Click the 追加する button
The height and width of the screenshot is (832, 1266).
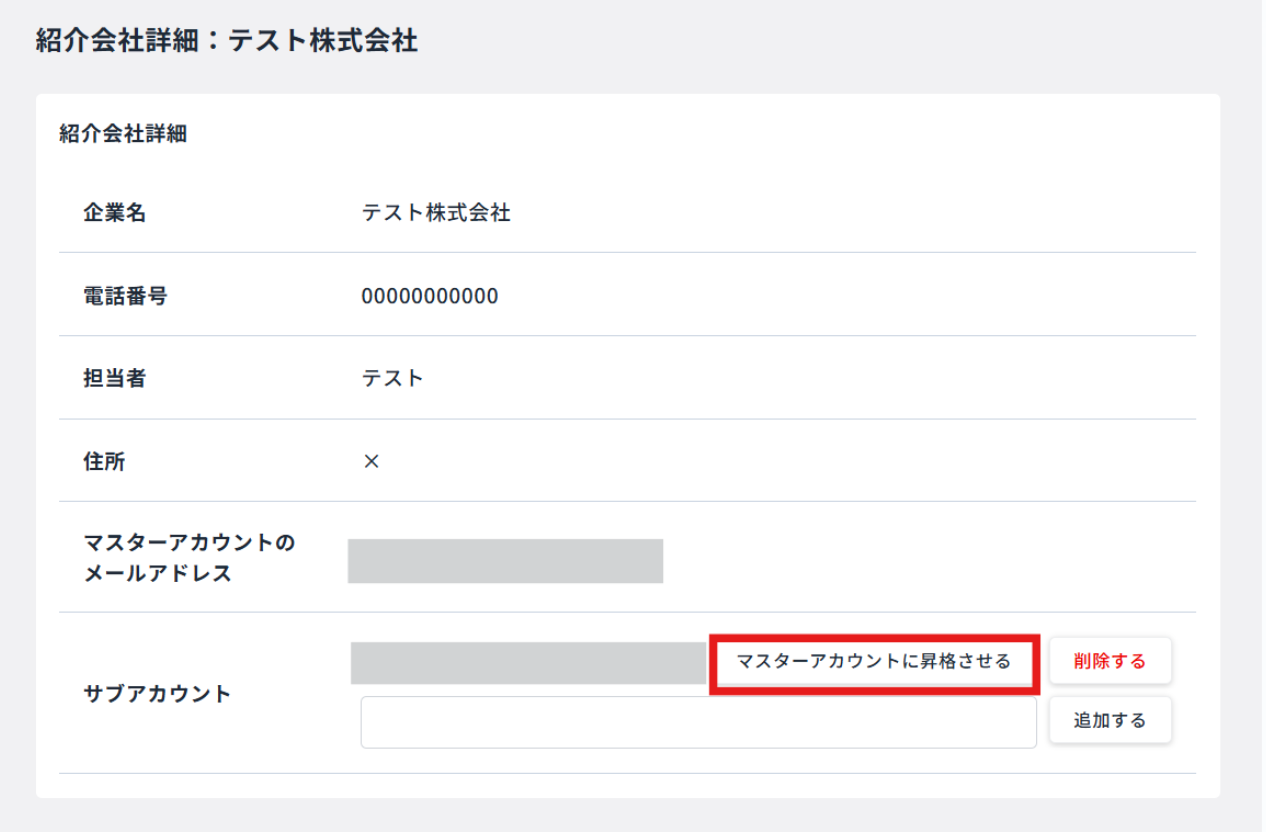(x=1110, y=719)
